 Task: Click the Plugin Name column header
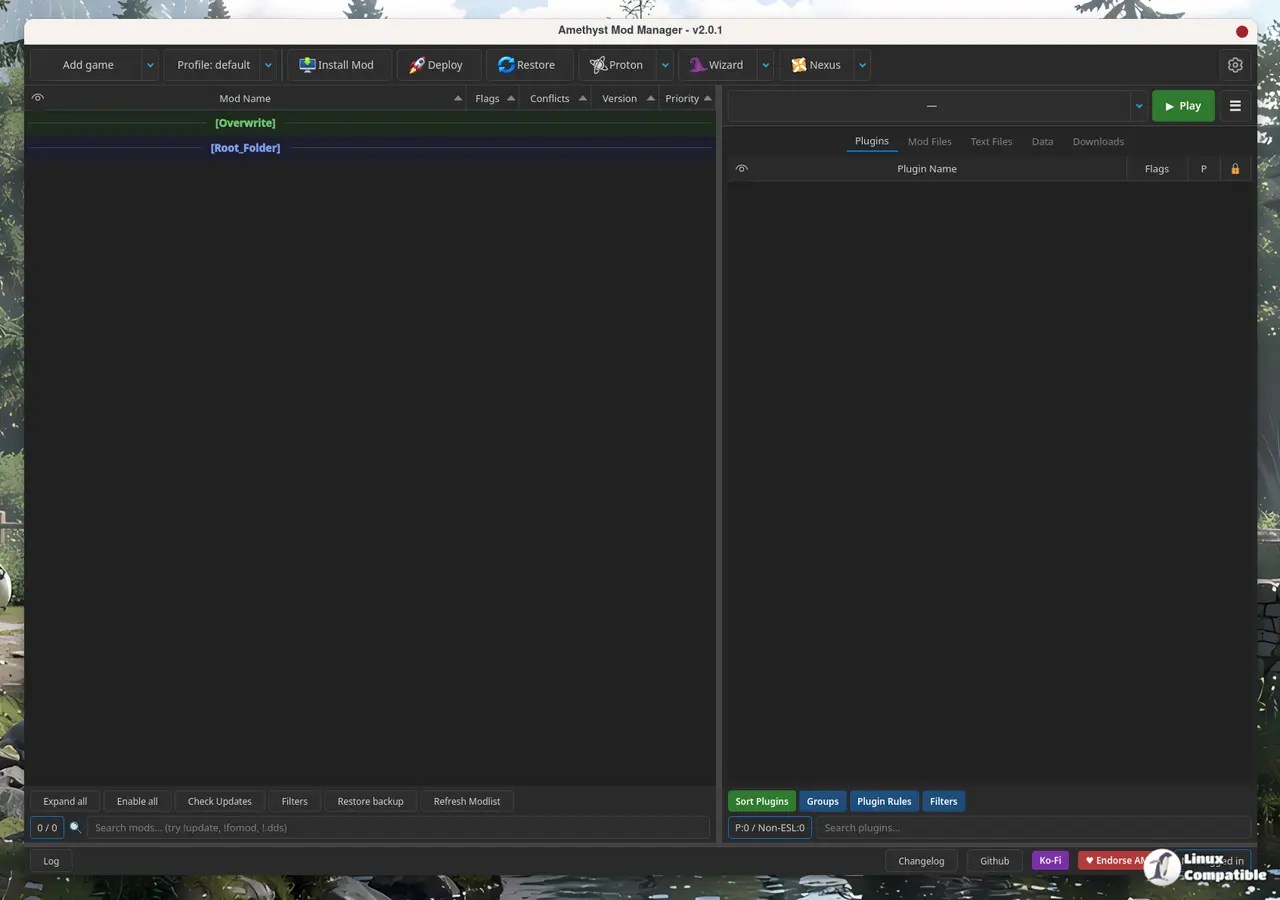click(x=927, y=169)
